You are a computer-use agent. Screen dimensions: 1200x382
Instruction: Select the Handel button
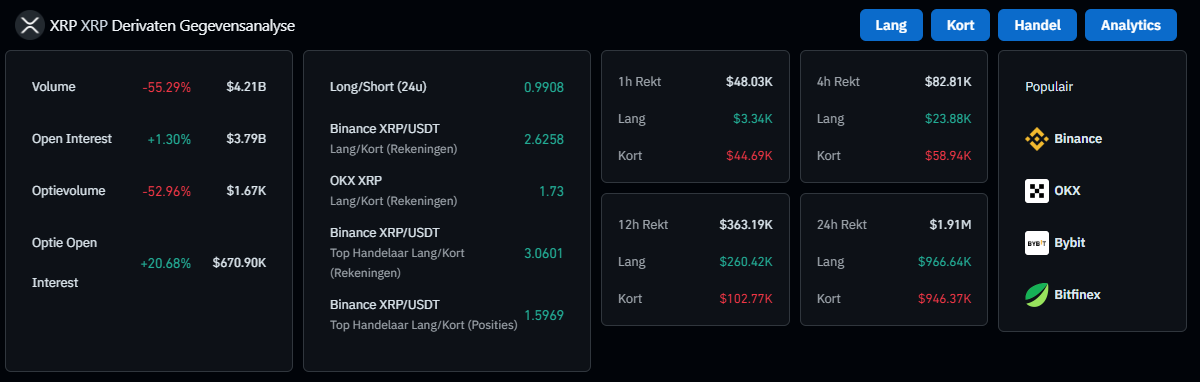1037,25
